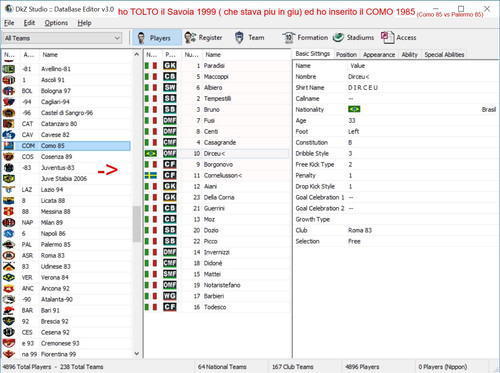The width and height of the screenshot is (500, 373).
Task: Click the Age value 33
Action: 352,120
